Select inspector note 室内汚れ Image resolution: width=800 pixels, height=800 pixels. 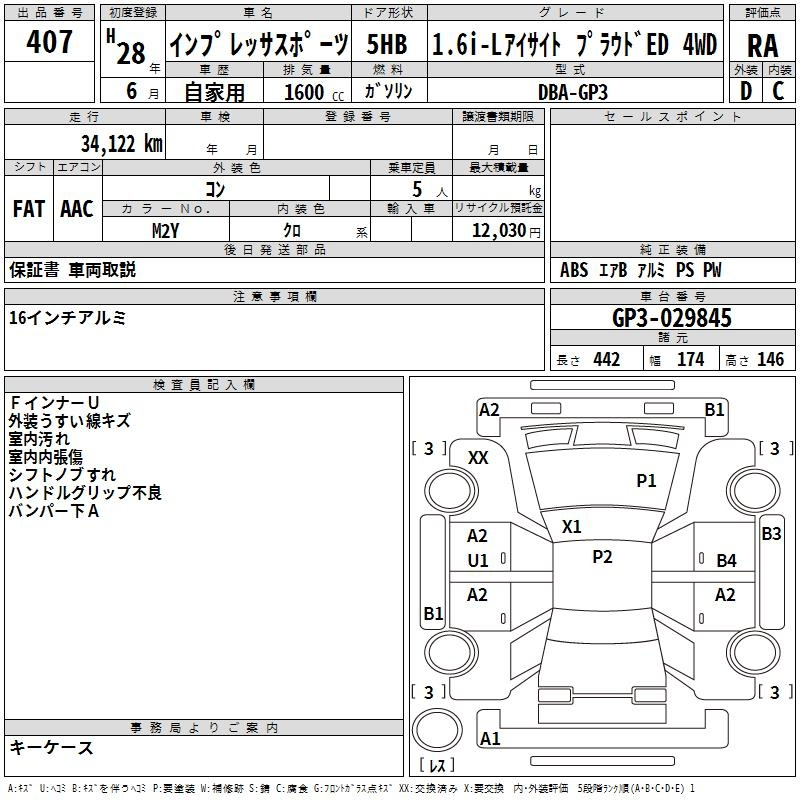tap(39, 438)
